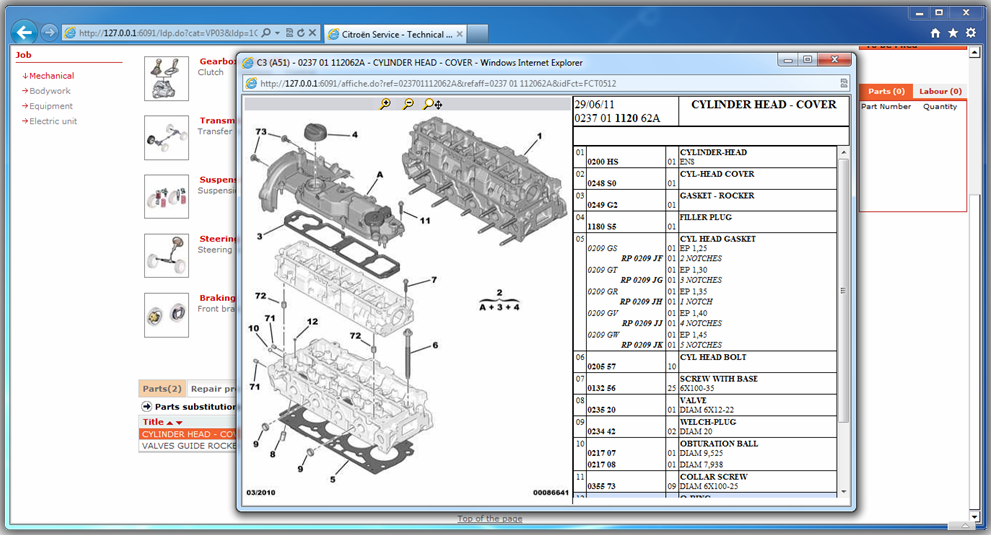
Task: Click compatibility icon in popup address bar
Action: pos(844,83)
